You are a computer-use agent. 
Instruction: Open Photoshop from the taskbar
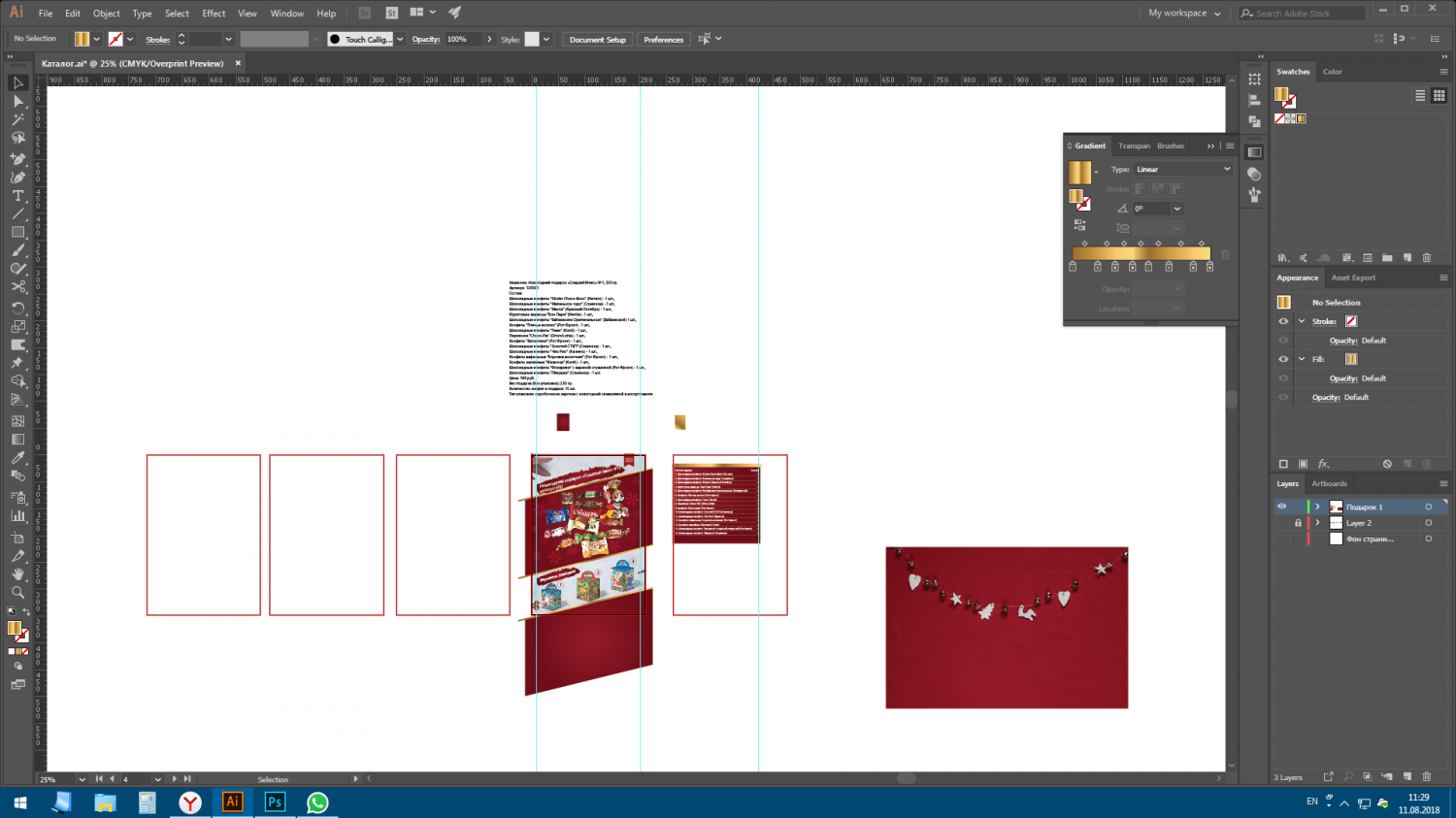275,802
